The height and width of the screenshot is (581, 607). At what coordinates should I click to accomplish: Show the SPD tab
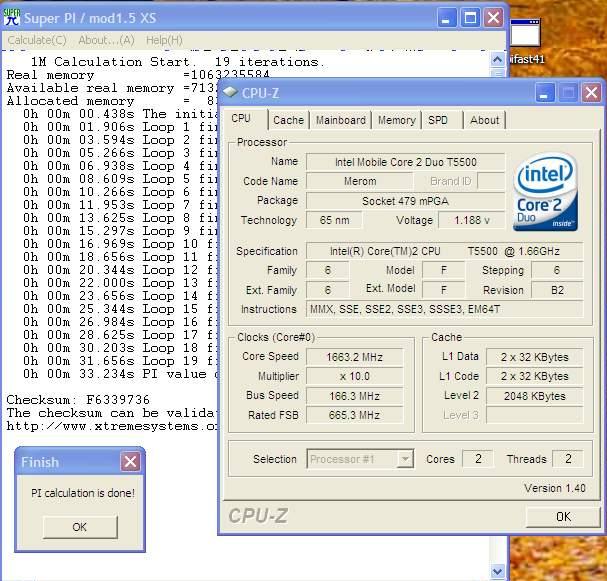coord(438,120)
